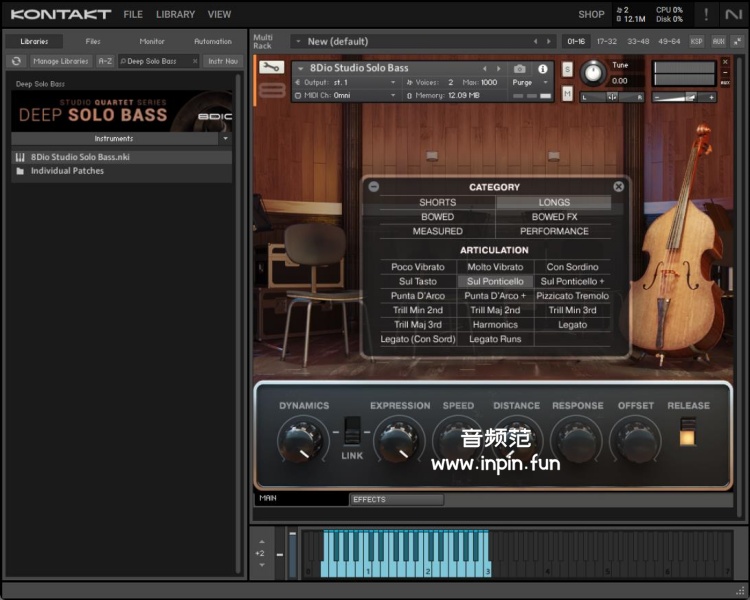Click the KSP master script icon

[696, 42]
